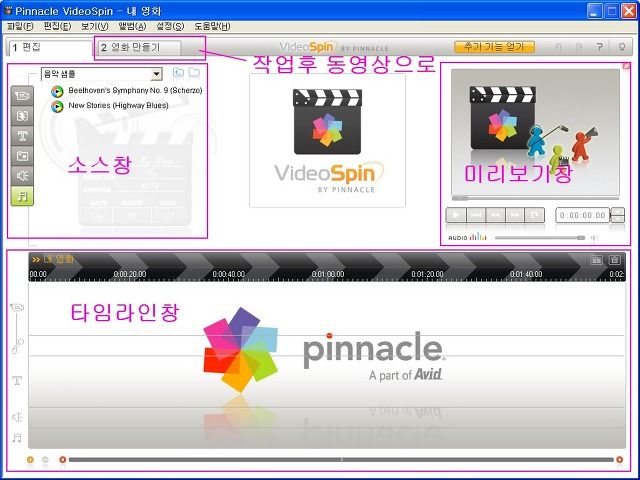Click the Undo arrow in top toolbar
640x480 pixels.
pos(558,47)
